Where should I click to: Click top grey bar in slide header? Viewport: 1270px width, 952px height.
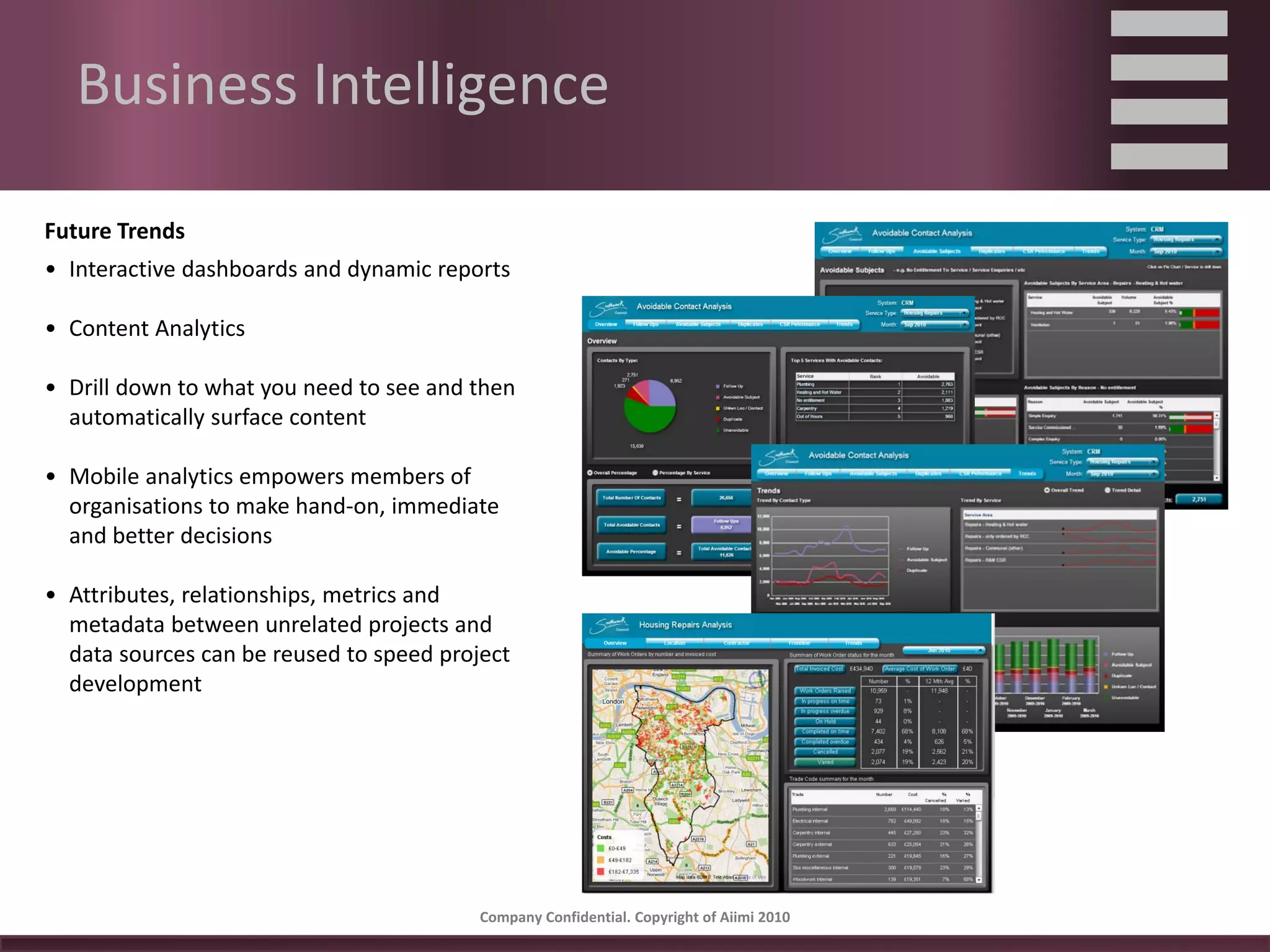point(1169,24)
